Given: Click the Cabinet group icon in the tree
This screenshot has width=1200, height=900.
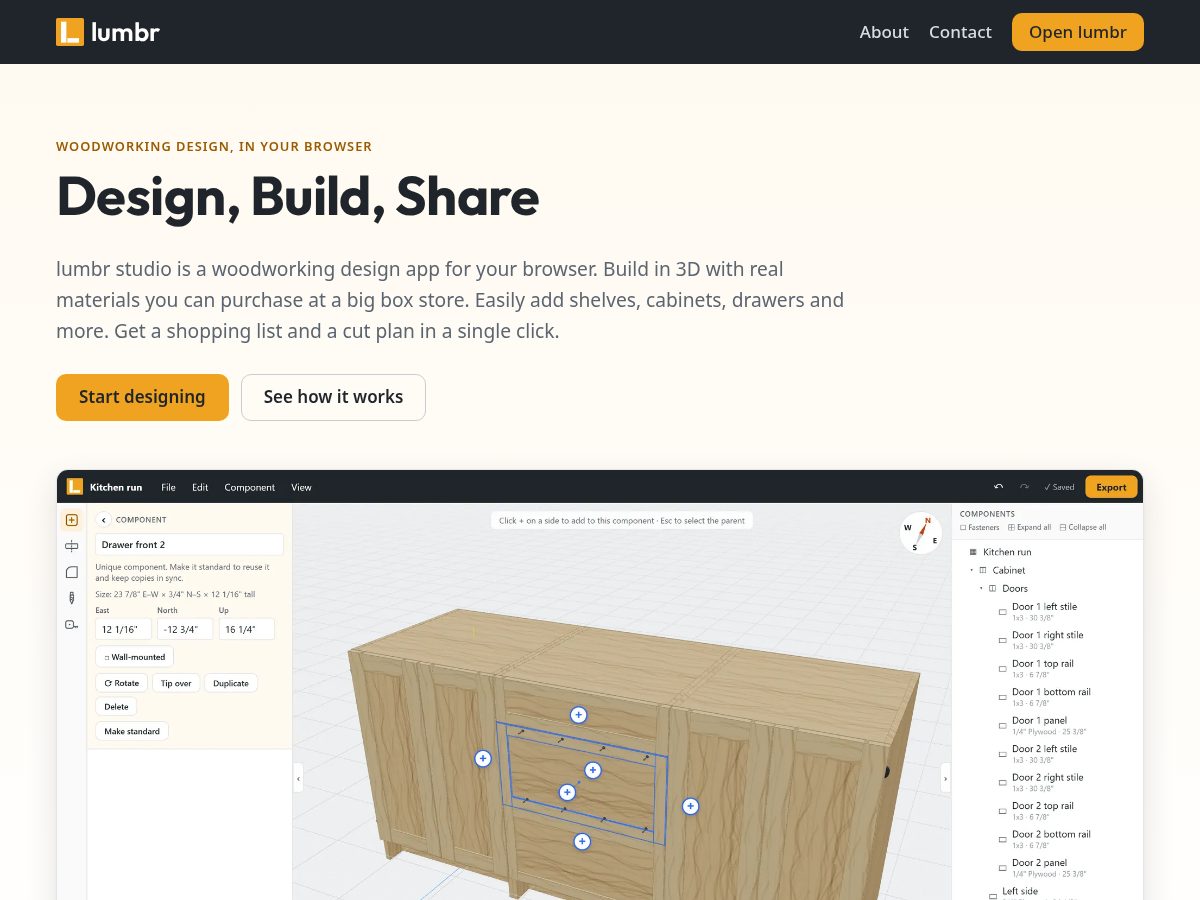Looking at the screenshot, I should coord(983,570).
